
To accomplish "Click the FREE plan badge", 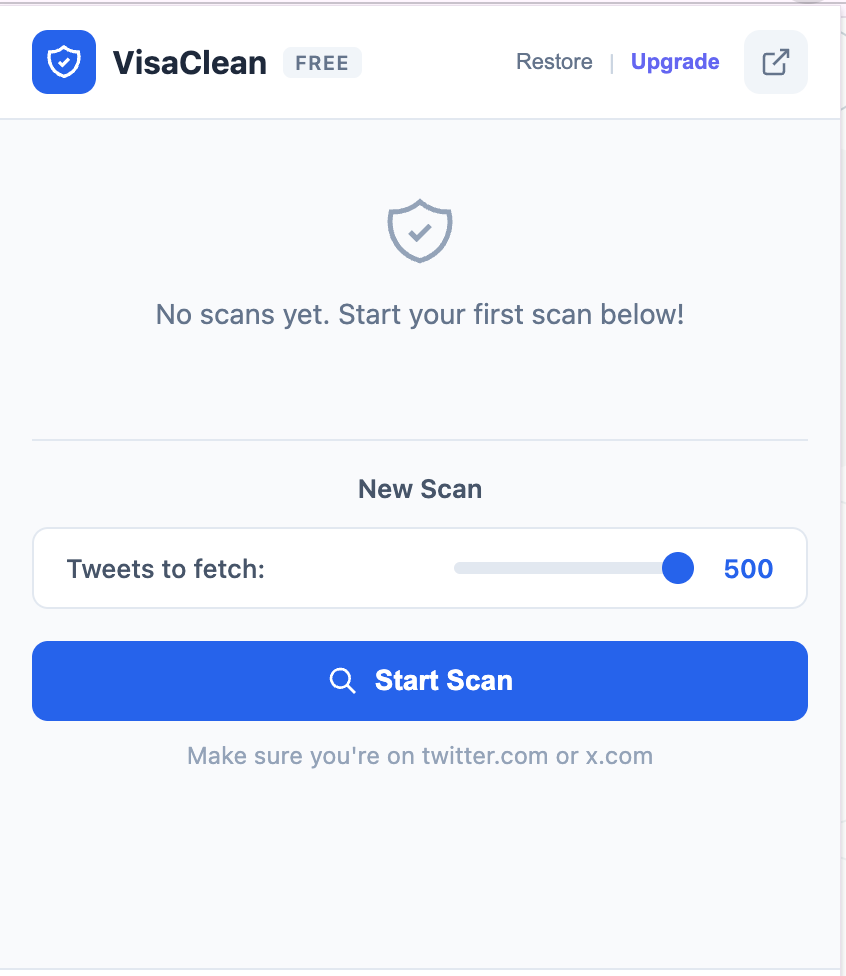I will (x=322, y=62).
